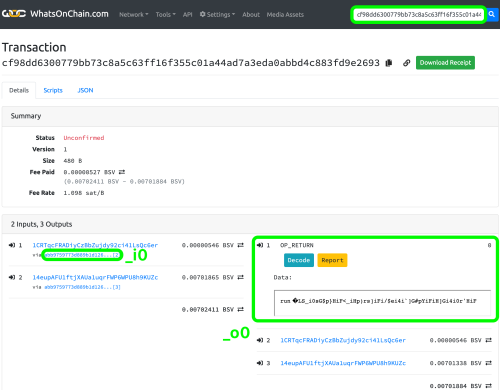The image size is (500, 390).
Task: Click the arrow icon of input 1
Action: (x=12, y=245)
